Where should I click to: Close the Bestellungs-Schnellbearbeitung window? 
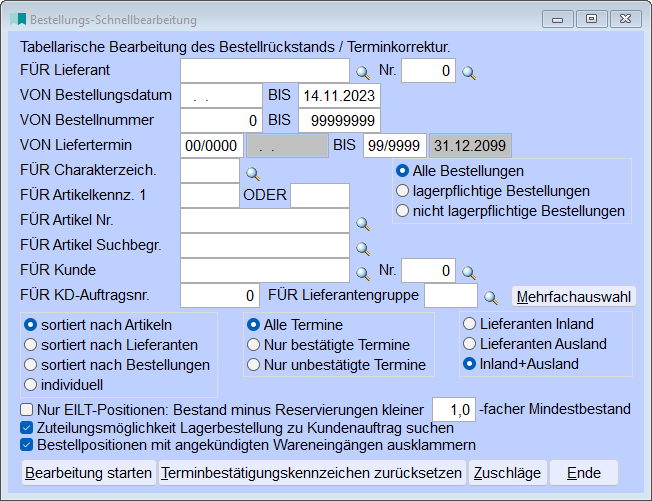click(625, 19)
